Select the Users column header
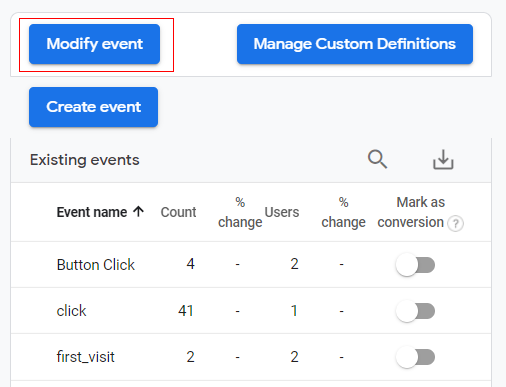The image size is (506, 387). (282, 212)
